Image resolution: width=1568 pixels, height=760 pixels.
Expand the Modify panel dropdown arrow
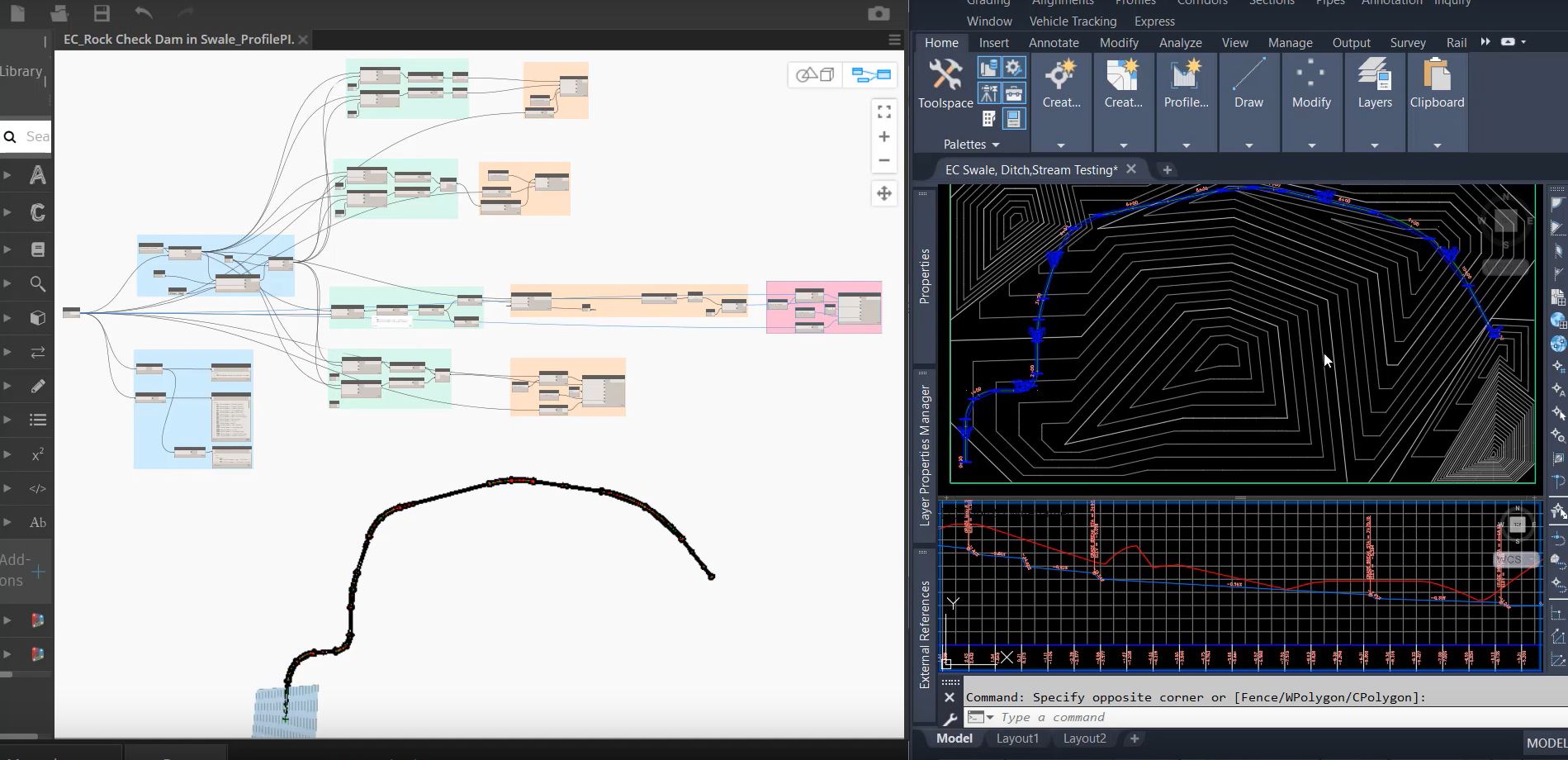click(x=1311, y=145)
